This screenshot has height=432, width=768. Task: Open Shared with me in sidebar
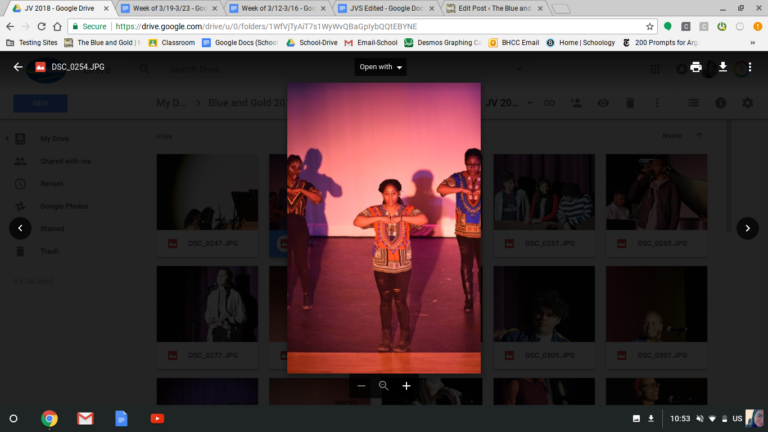(x=66, y=161)
